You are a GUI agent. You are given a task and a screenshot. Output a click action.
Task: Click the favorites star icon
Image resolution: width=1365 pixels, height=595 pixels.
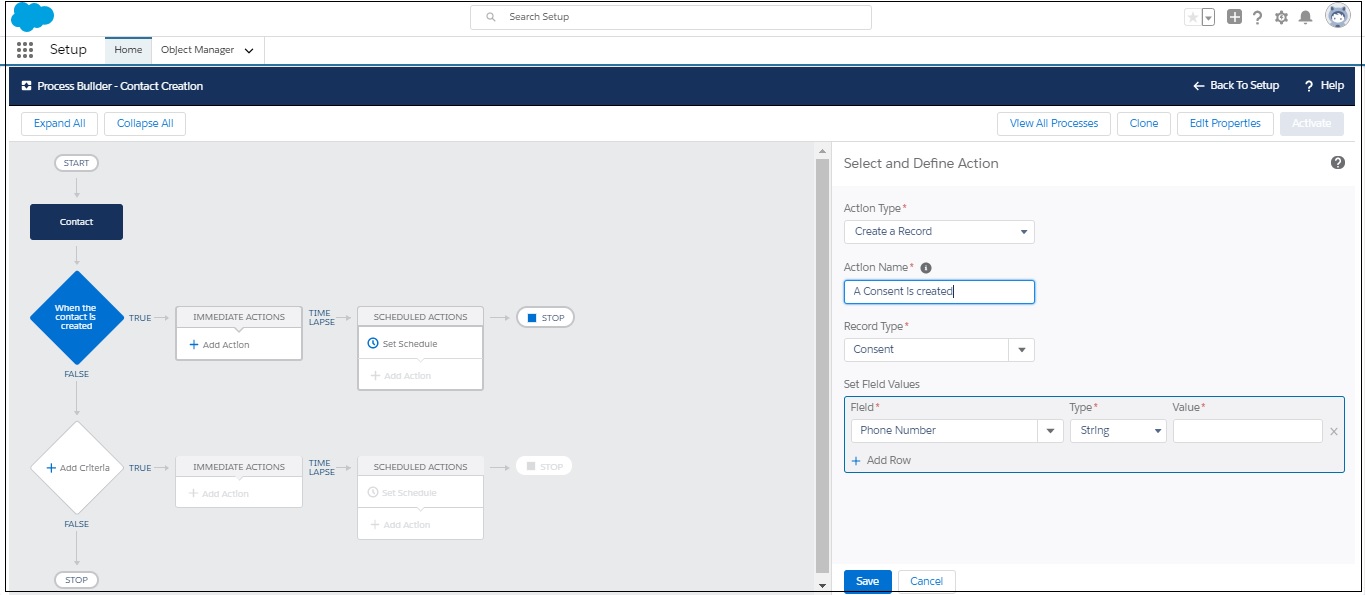(1192, 17)
